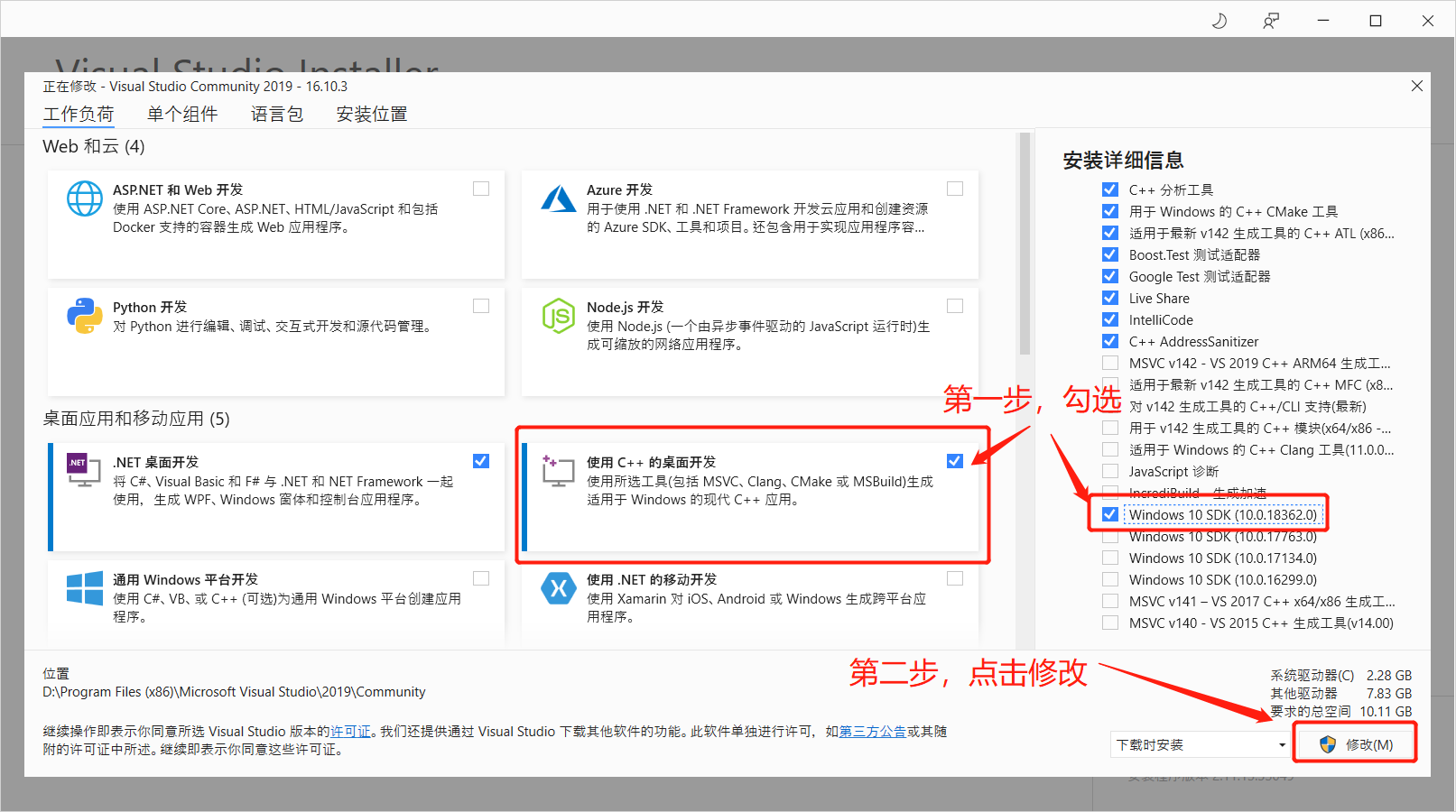Open the 语言包 tab
Viewport: 1456px width, 812px height.
277,114
